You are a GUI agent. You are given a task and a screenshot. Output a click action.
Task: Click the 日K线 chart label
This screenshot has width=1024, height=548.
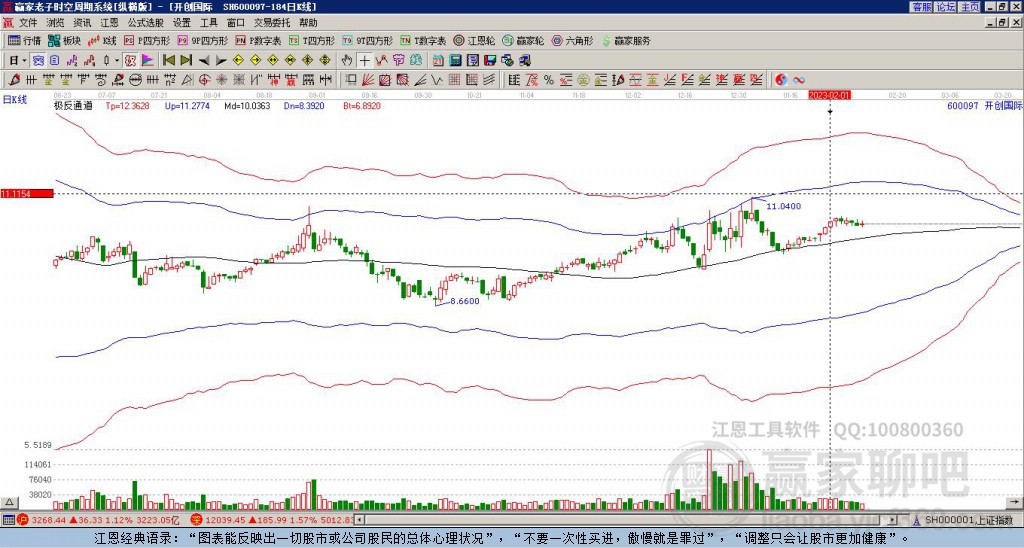(16, 99)
